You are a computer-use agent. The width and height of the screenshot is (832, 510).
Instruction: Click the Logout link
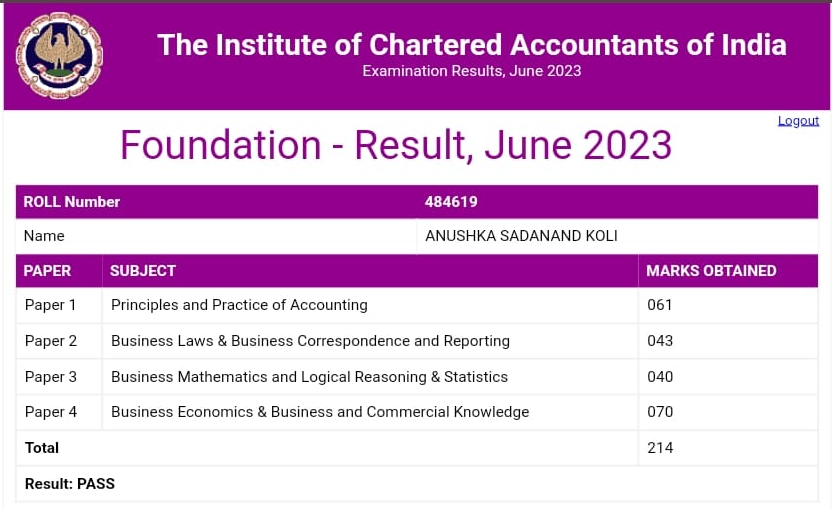click(798, 121)
